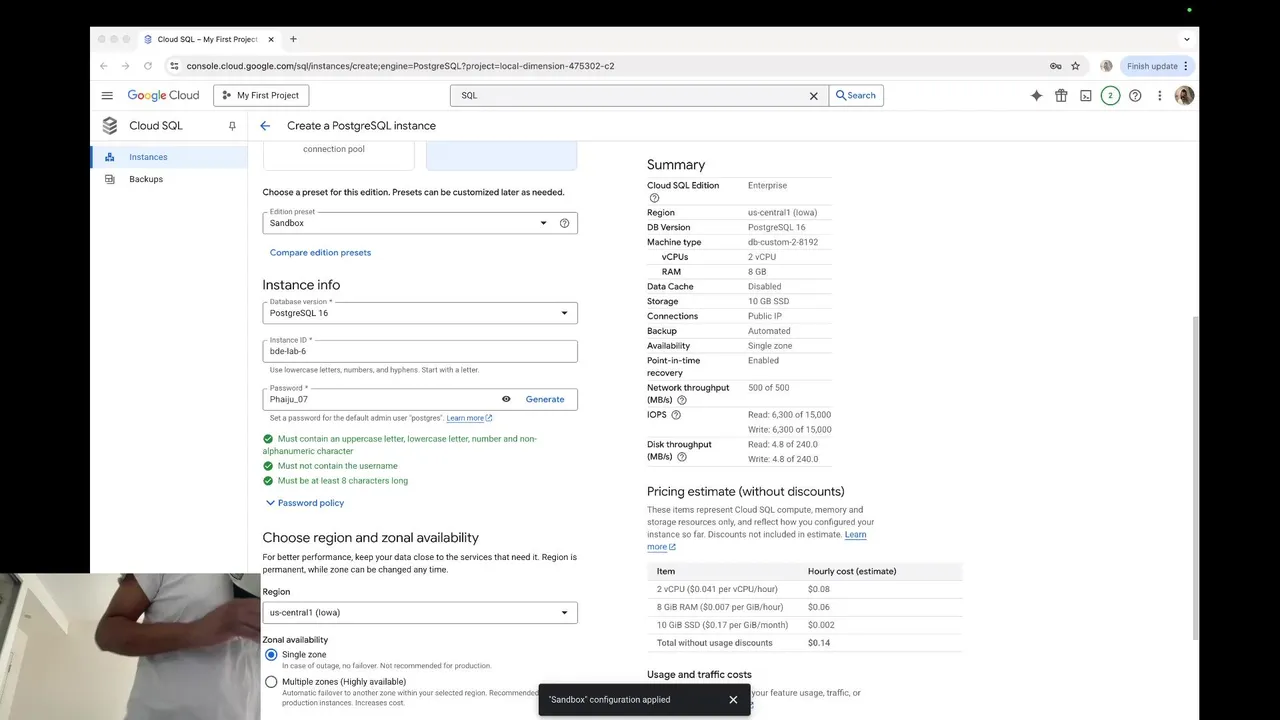The height and width of the screenshot is (720, 1280).
Task: Open the three-dot settings menu in header
Action: coord(1160,96)
